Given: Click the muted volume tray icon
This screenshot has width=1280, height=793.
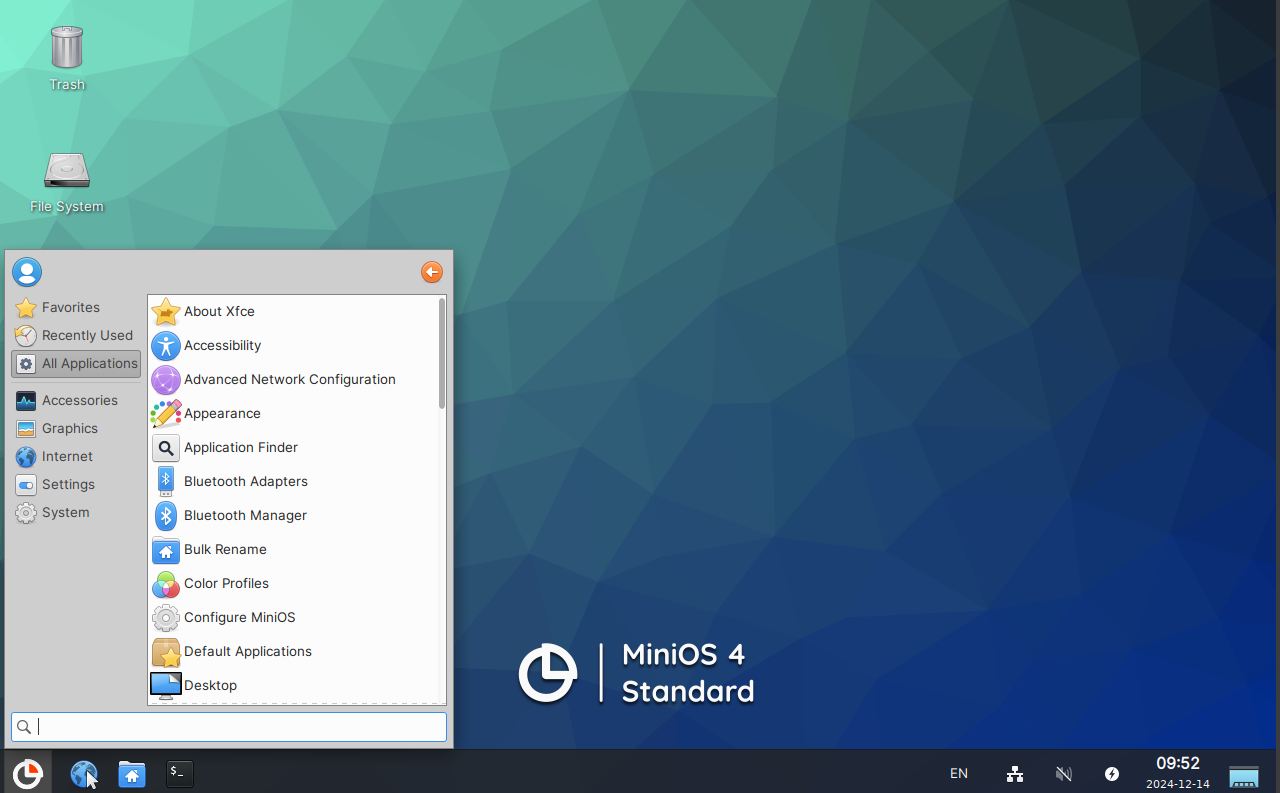Looking at the screenshot, I should point(1064,773).
